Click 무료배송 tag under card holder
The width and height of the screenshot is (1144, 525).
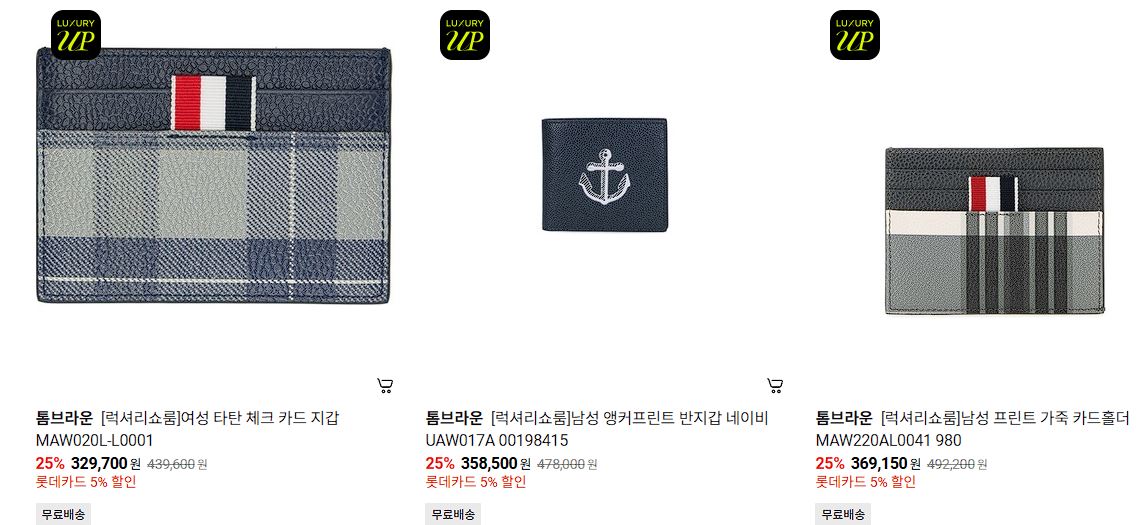pyautogui.click(x=843, y=514)
